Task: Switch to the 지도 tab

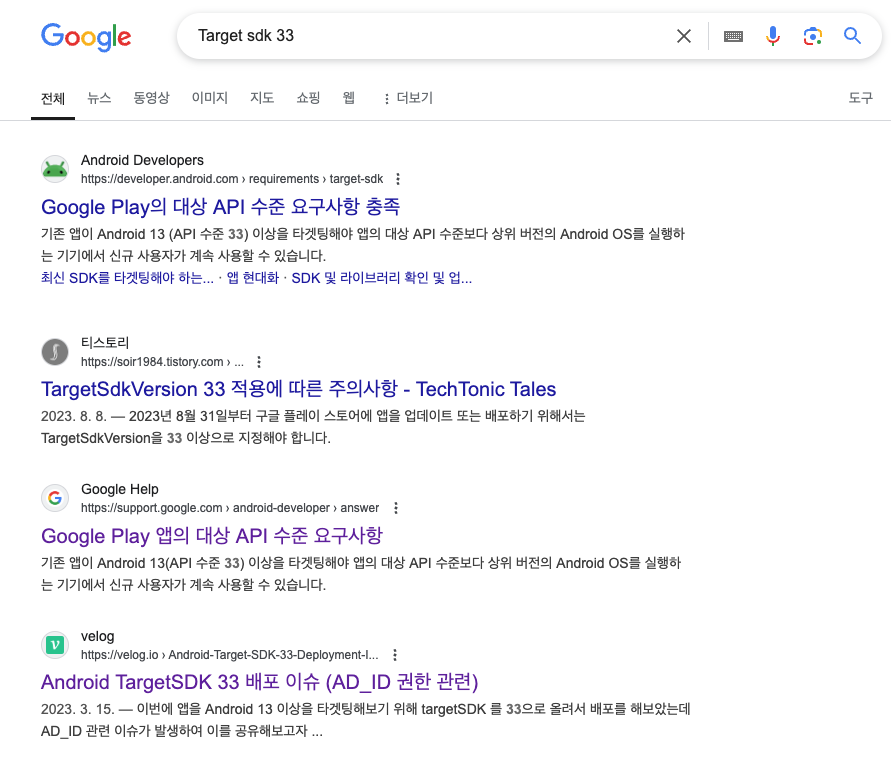Action: coord(262,98)
